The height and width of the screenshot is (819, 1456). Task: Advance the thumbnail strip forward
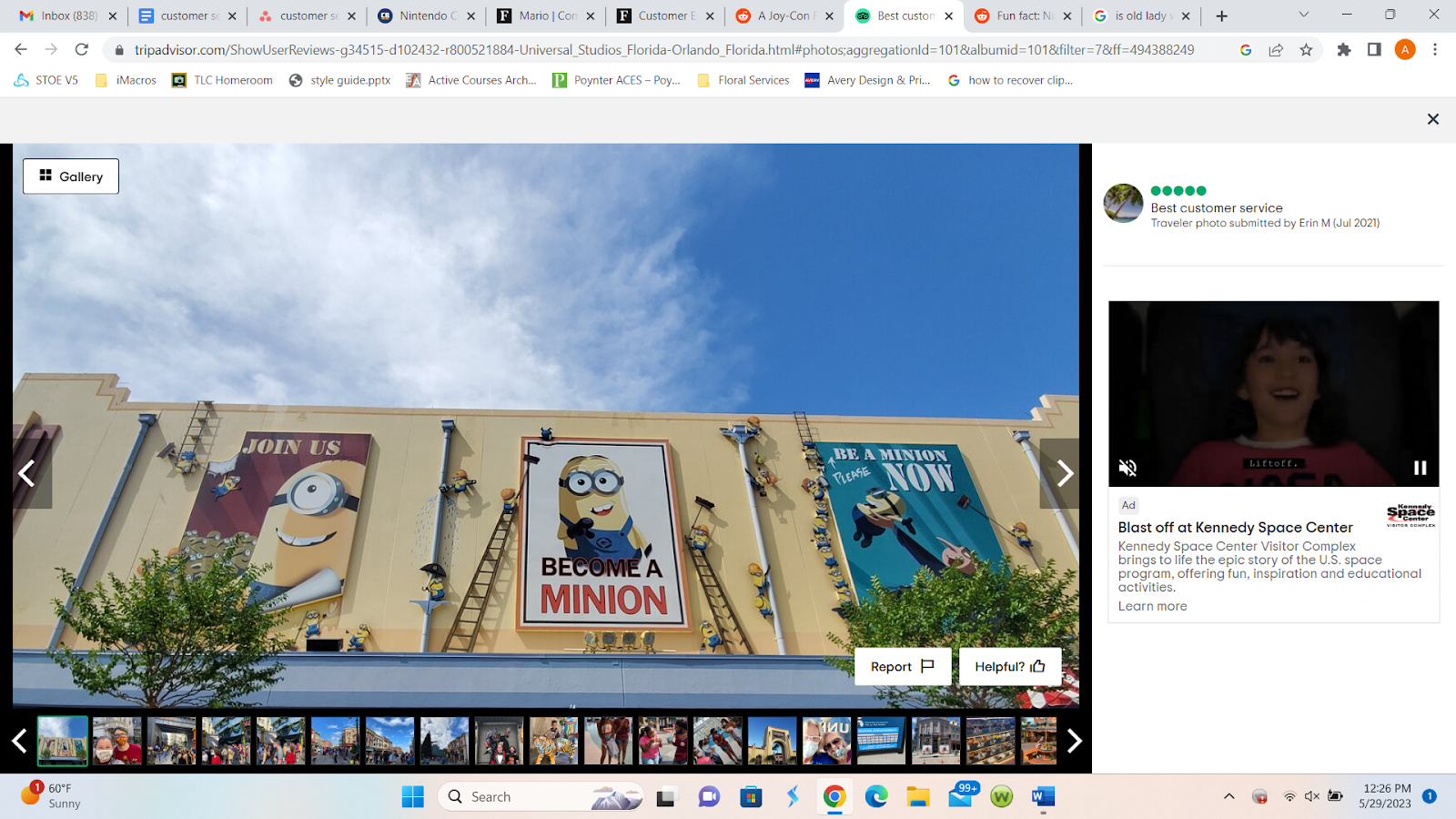pos(1074,741)
